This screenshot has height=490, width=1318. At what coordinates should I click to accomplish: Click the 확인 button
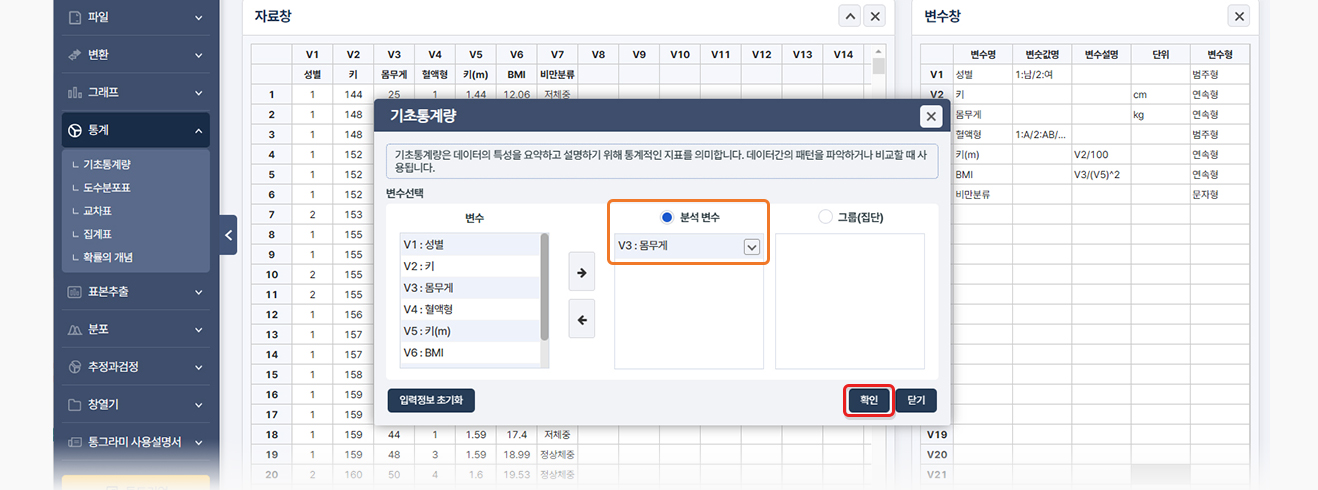[x=868, y=400]
